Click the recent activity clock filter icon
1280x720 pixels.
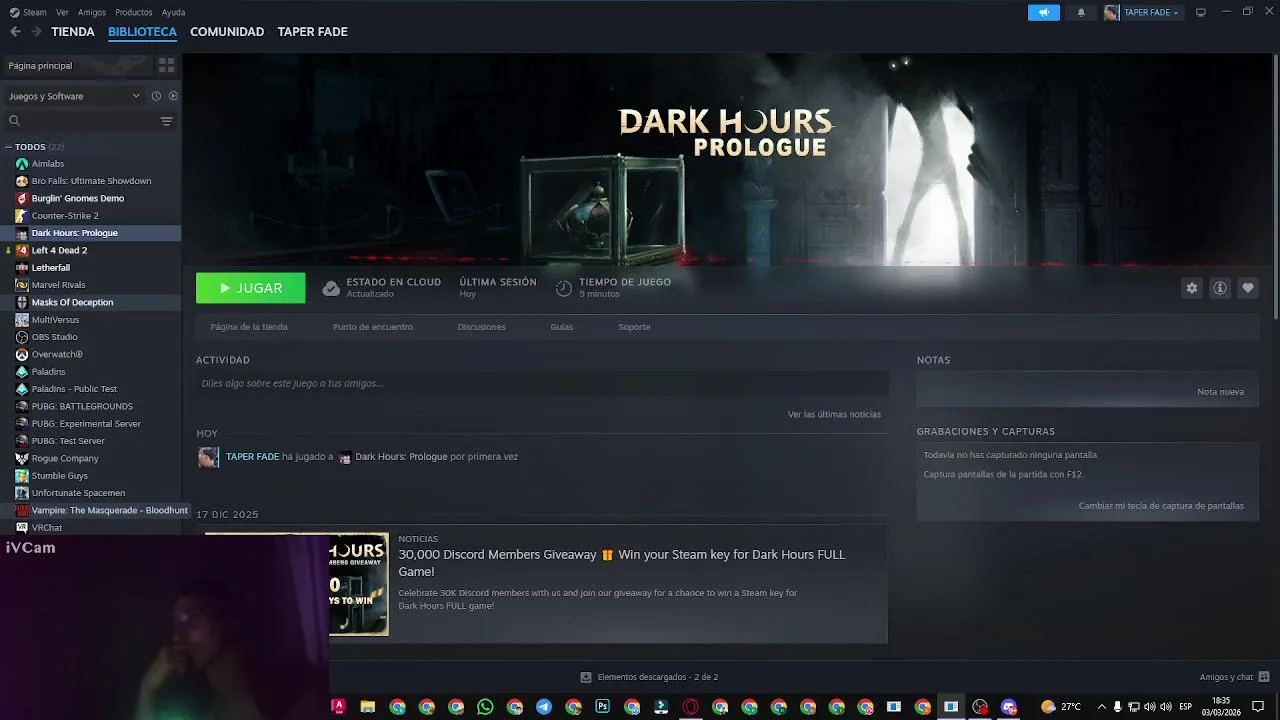[156, 96]
